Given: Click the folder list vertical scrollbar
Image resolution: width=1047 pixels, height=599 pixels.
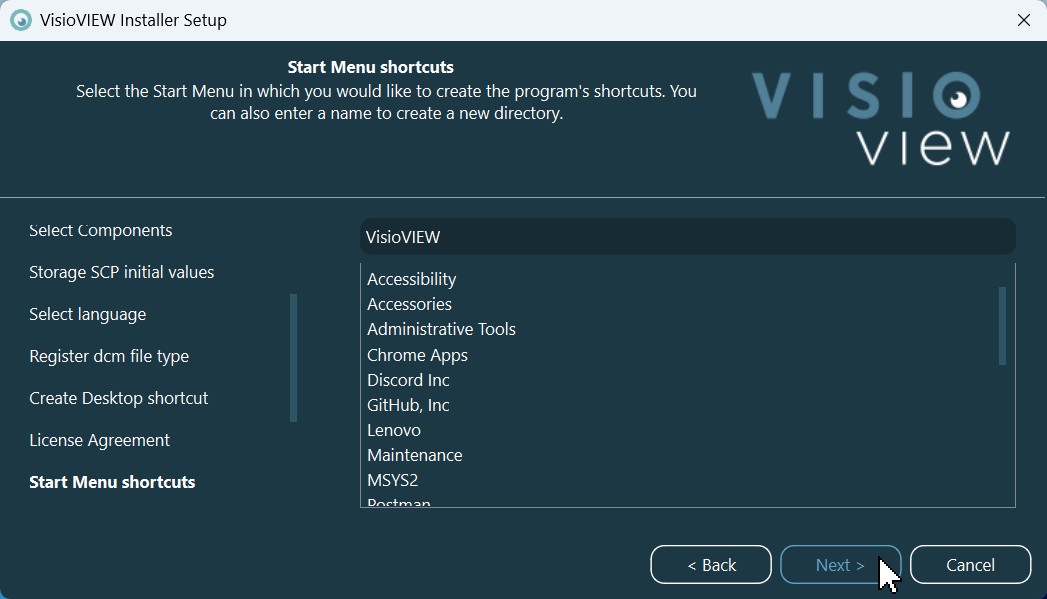Looking at the screenshot, I should click(1002, 326).
